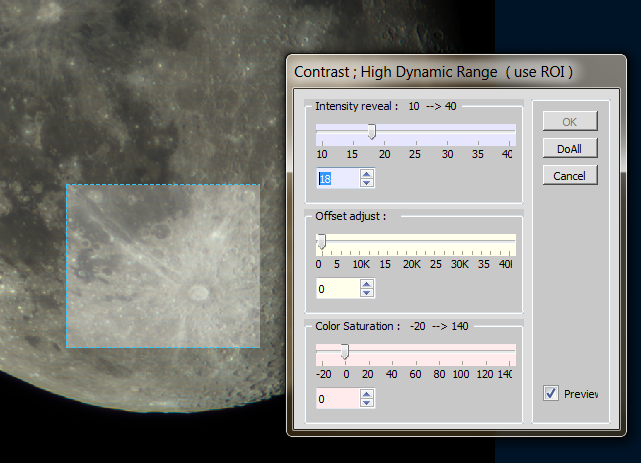This screenshot has width=641, height=463.
Task: Click the 'Offset adjust :' group label
Action: (x=351, y=216)
